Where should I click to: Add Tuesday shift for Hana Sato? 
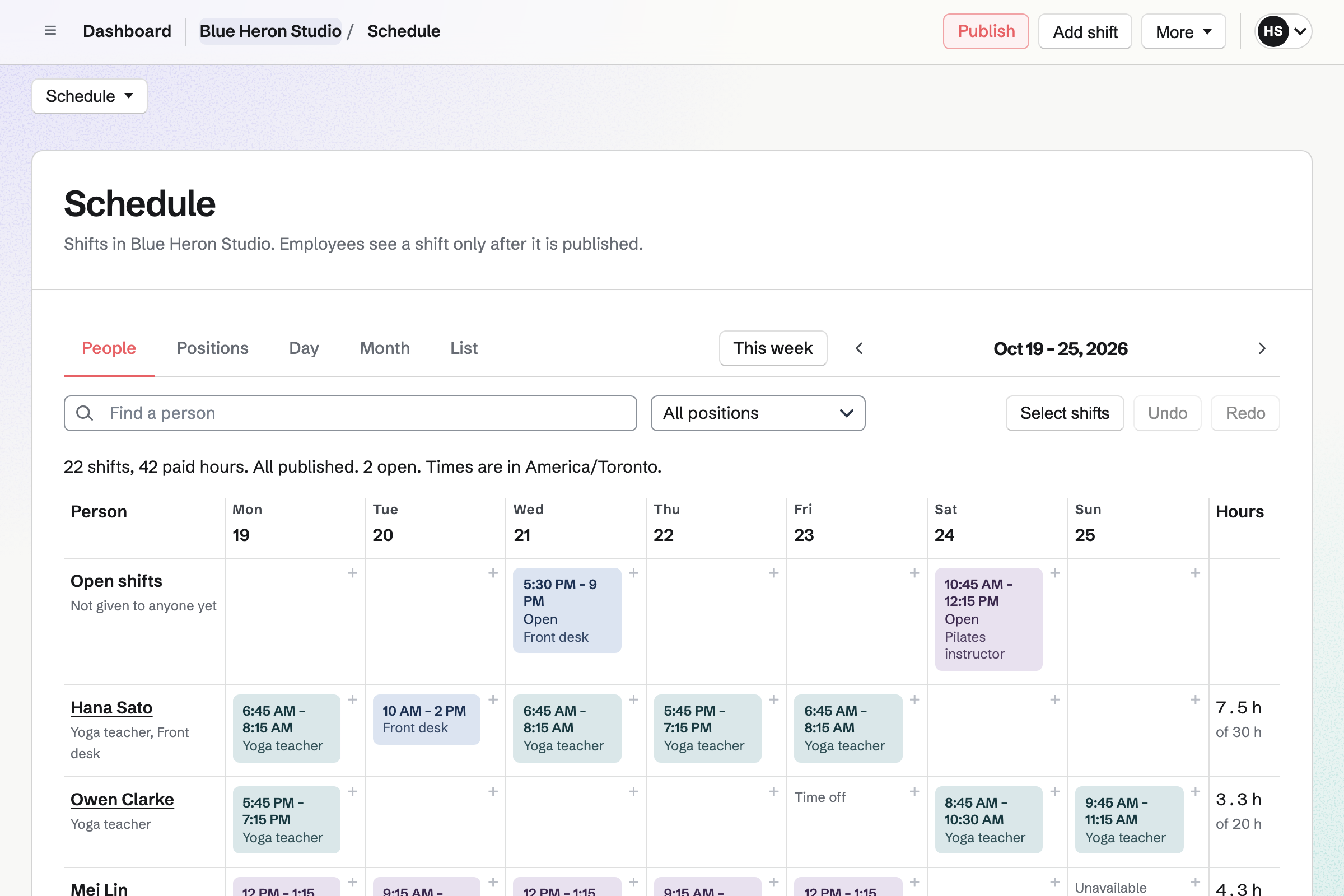493,700
